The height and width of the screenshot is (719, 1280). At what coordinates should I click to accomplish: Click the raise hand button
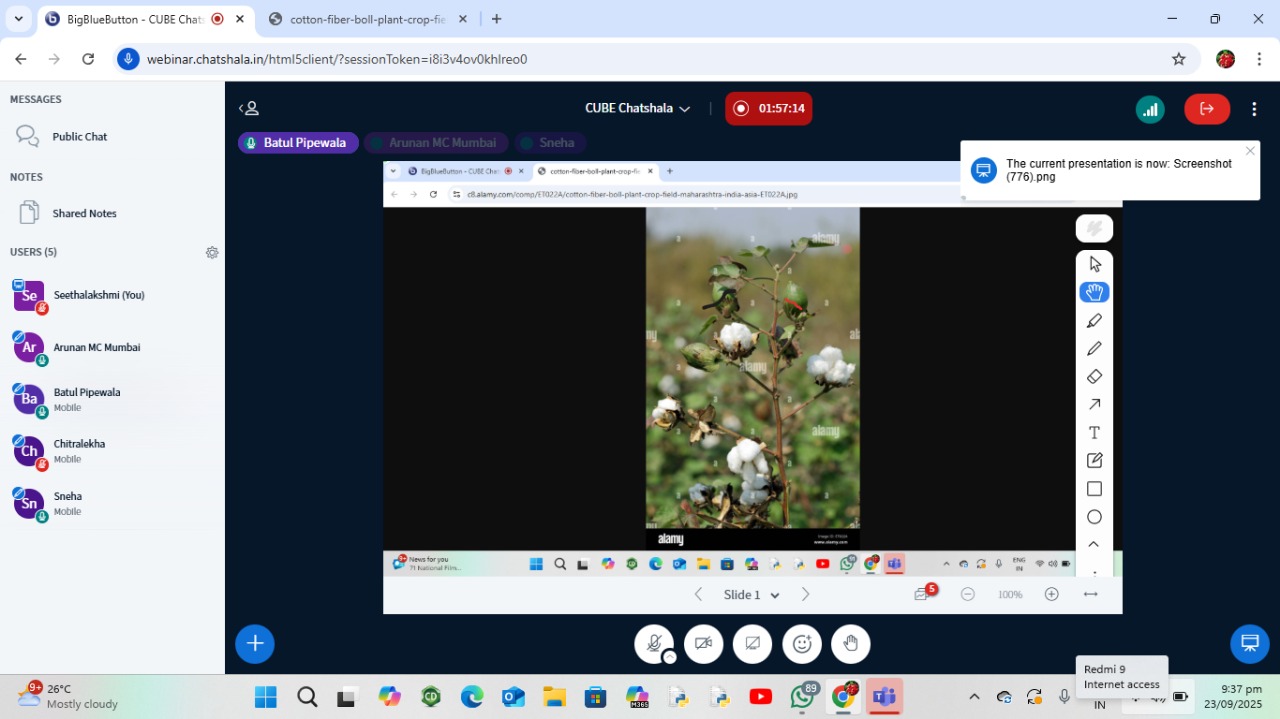[851, 644]
